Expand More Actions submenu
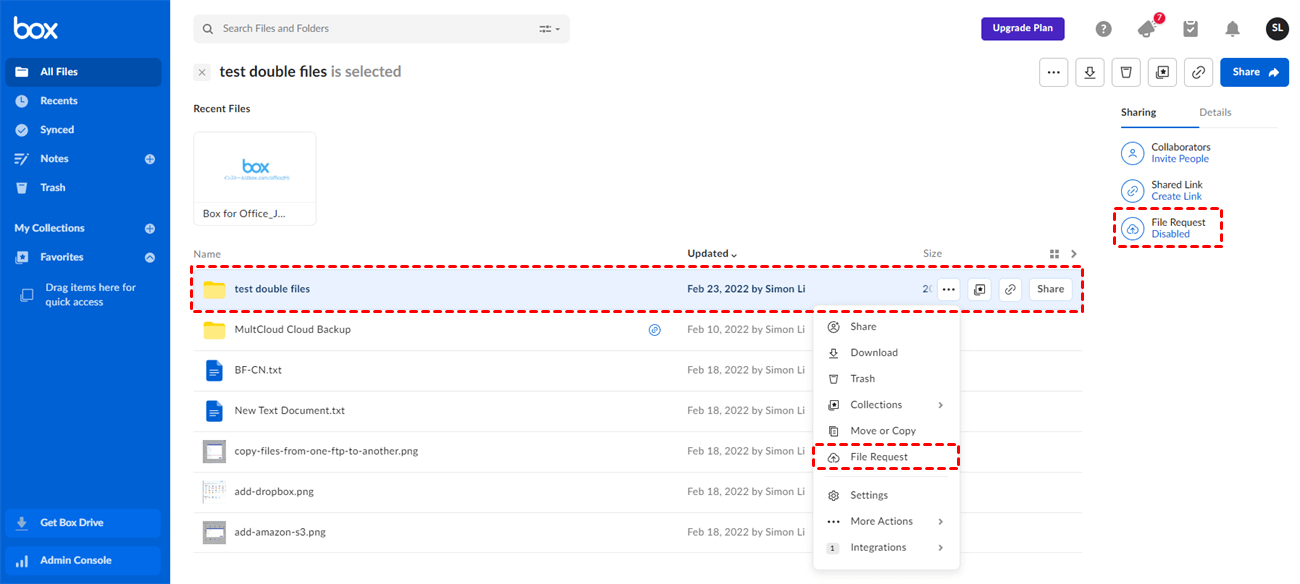The width and height of the screenshot is (1300, 584). click(886, 521)
